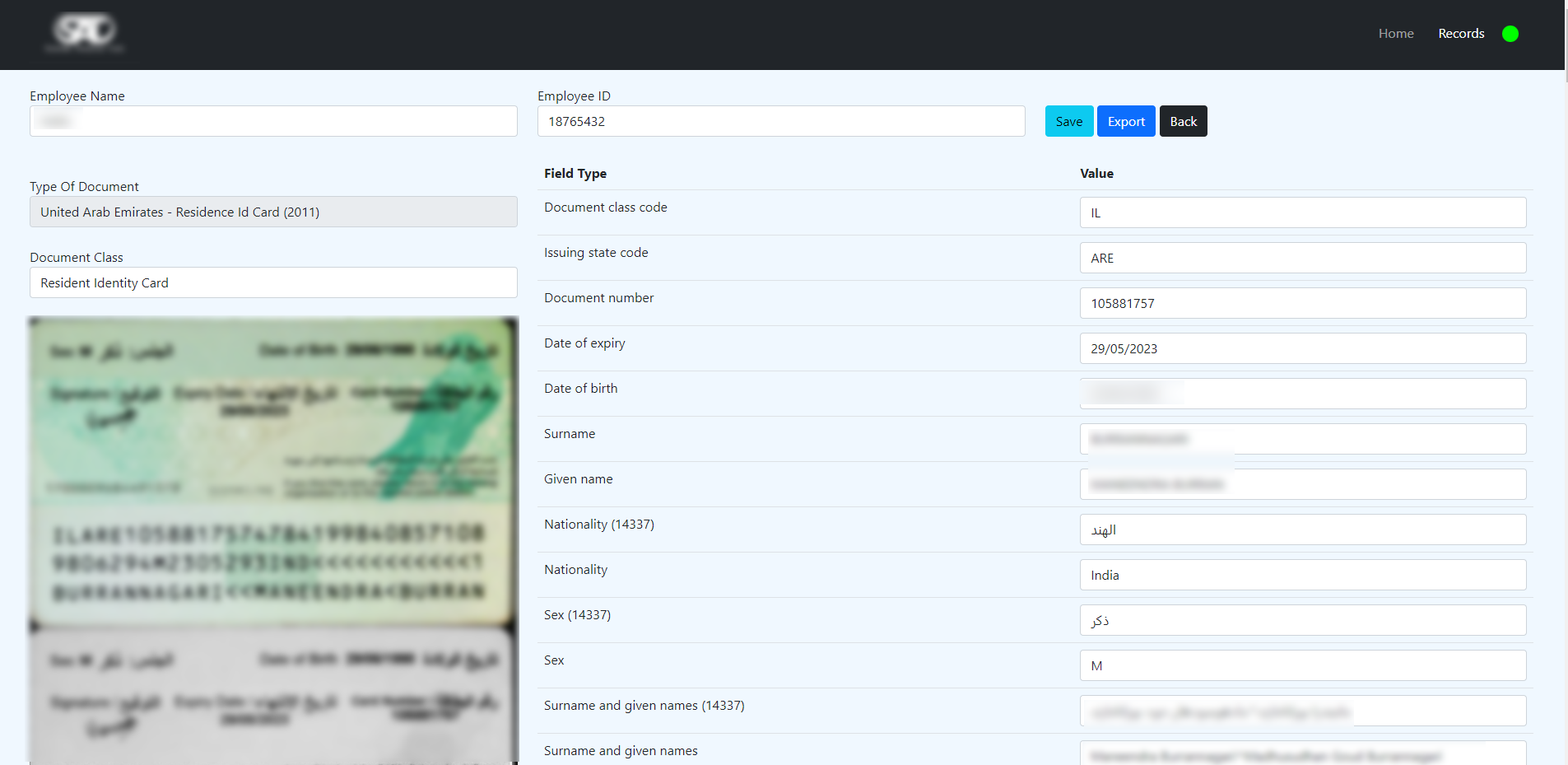This screenshot has height=765, width=1568.
Task: Navigate to Home
Action: [x=1396, y=33]
